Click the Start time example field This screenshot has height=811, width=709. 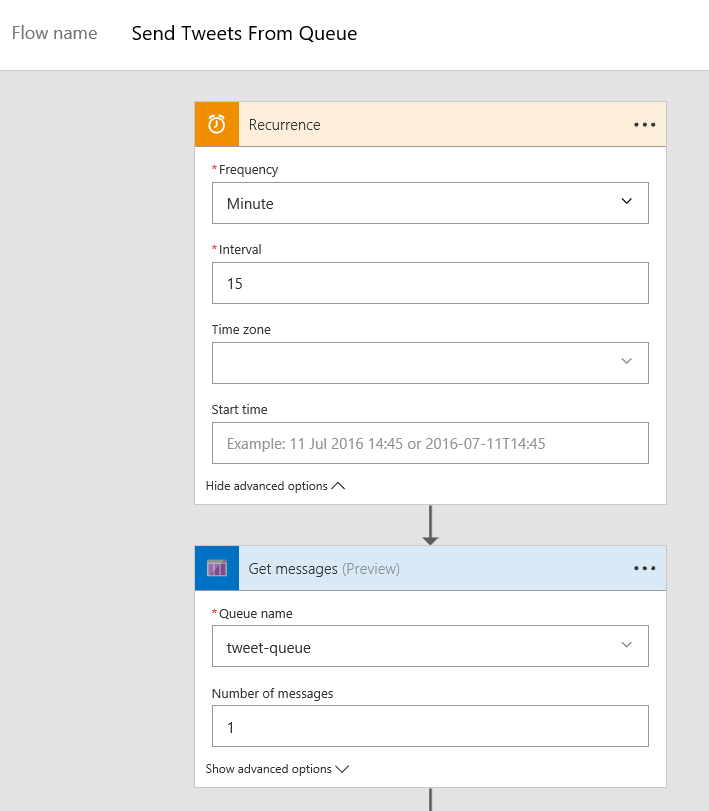[430, 442]
